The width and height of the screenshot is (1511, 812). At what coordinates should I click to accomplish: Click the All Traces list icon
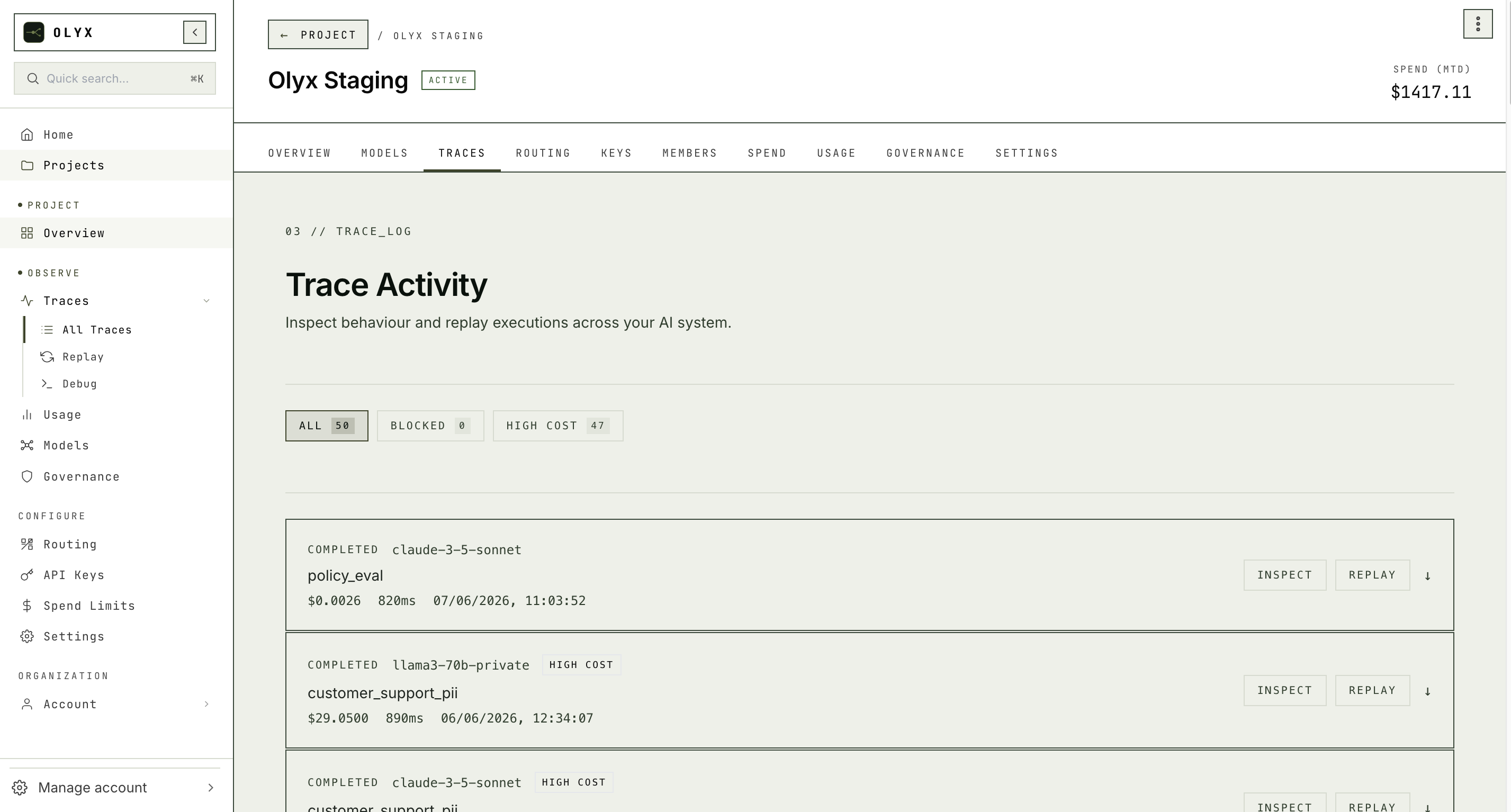pos(47,330)
